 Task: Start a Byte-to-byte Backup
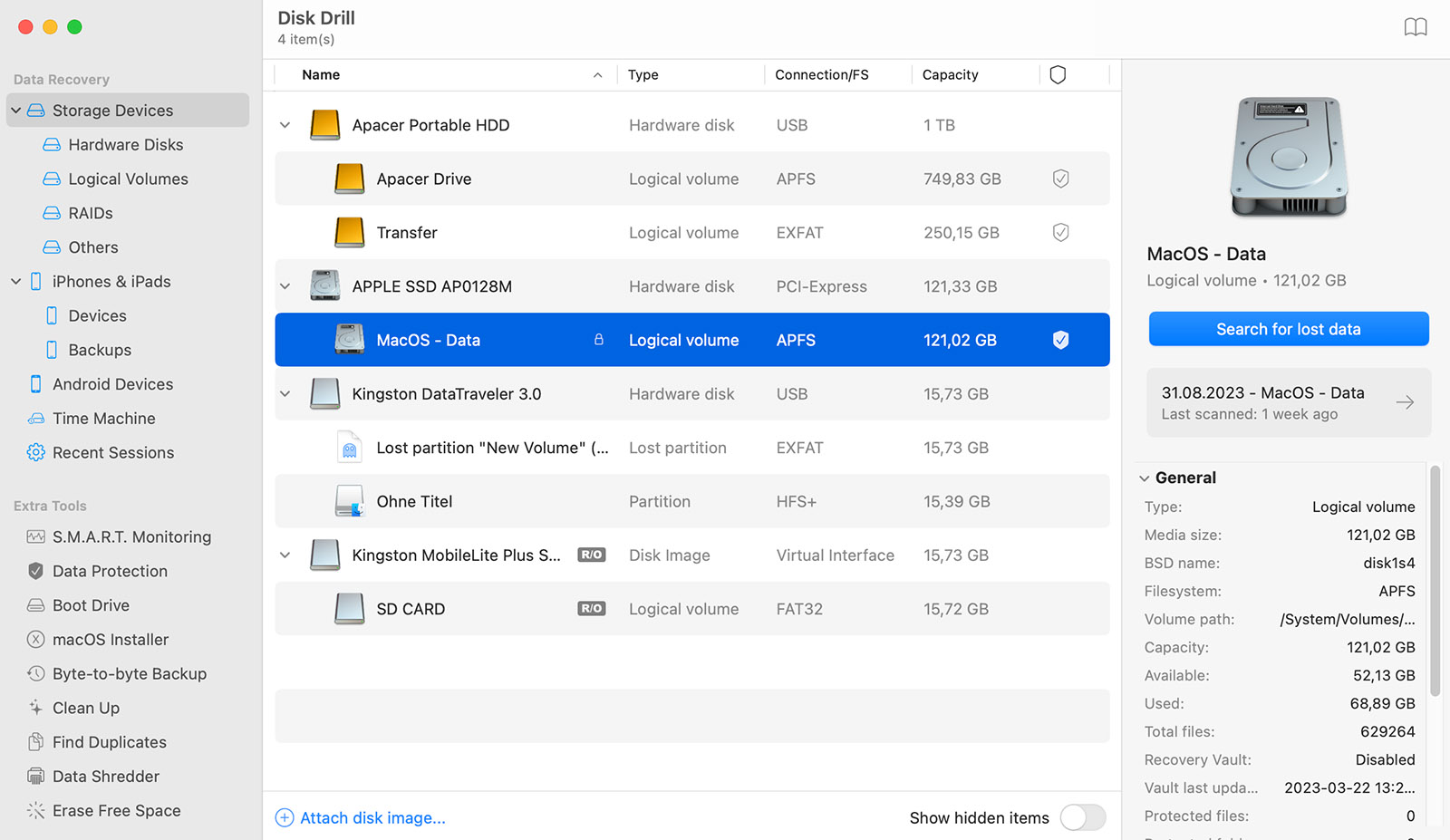(128, 673)
